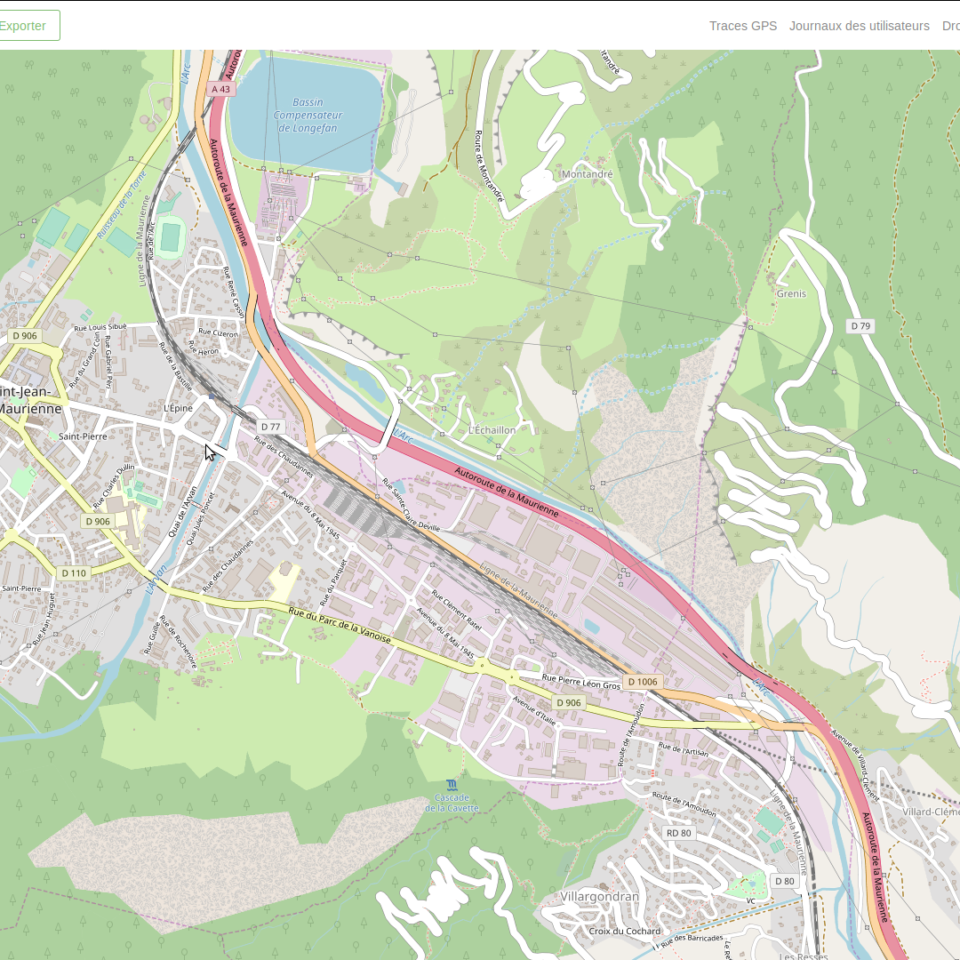Image resolution: width=960 pixels, height=960 pixels.
Task: Click the Grenis hamlet label
Action: 790,294
